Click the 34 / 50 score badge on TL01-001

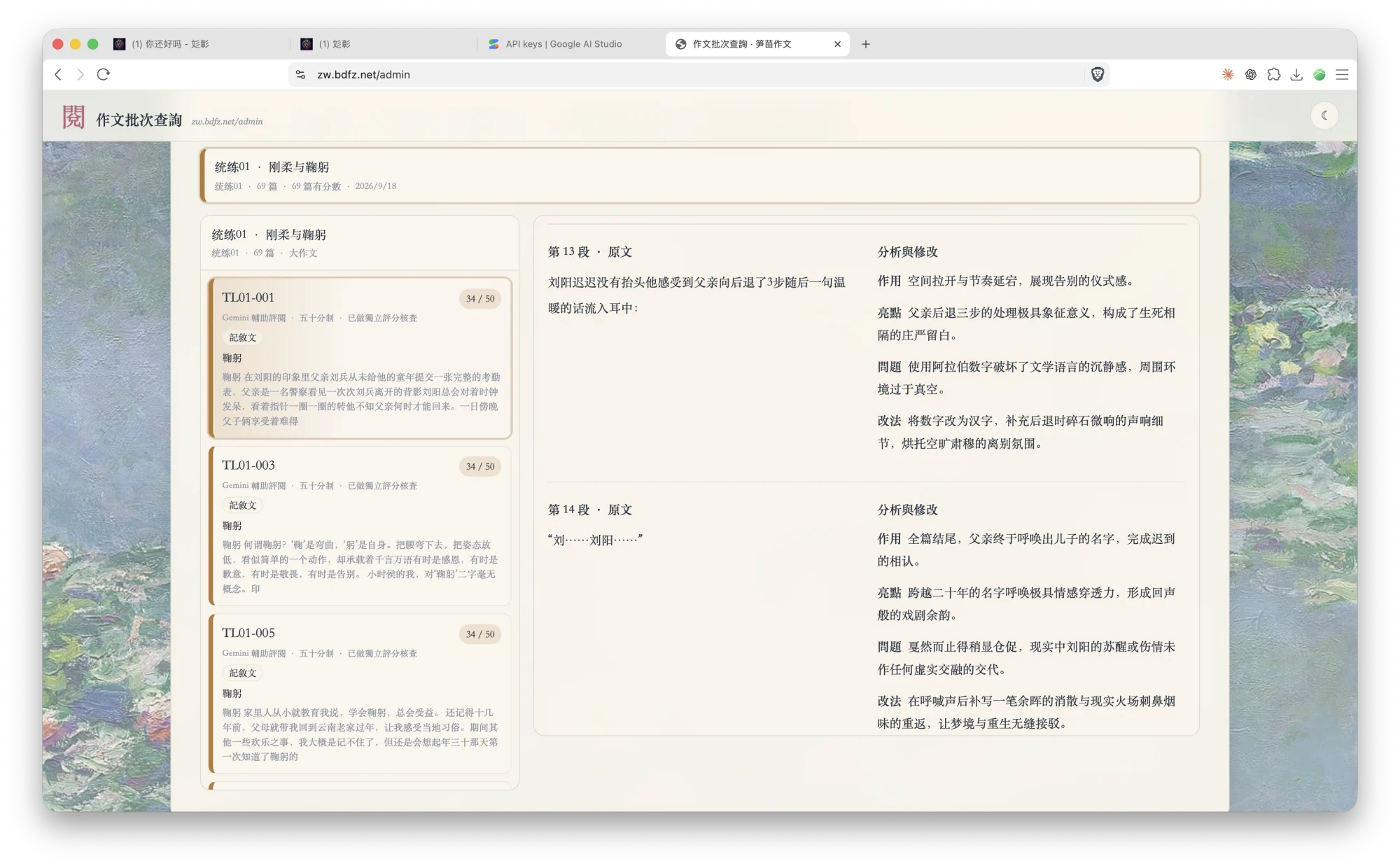(480, 299)
